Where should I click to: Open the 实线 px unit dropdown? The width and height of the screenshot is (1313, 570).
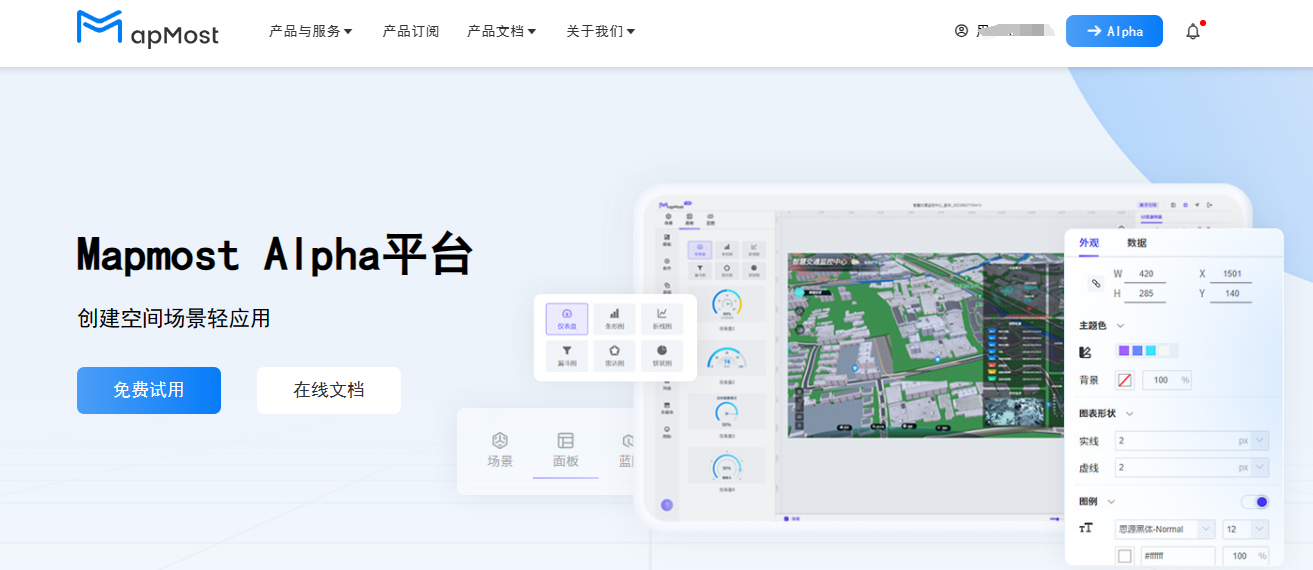click(x=1259, y=441)
